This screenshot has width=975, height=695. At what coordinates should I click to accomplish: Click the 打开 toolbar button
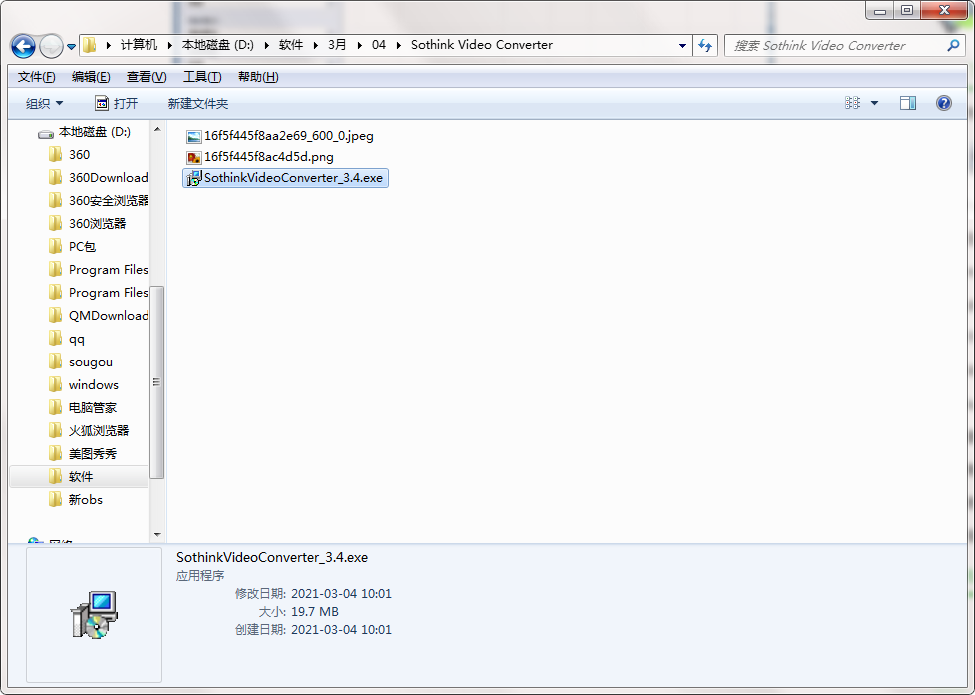click(x=116, y=104)
